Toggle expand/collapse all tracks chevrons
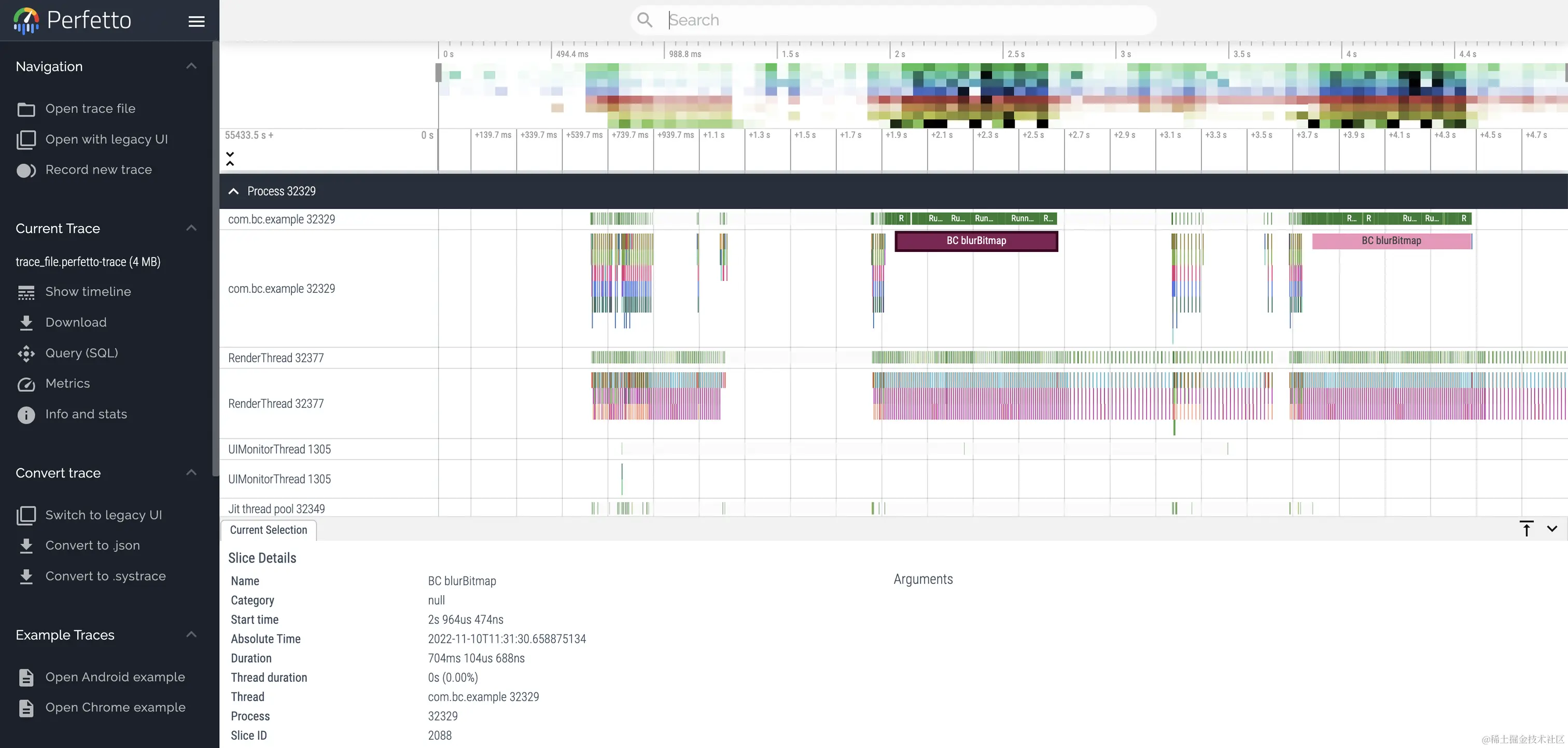Screen dimensions: 1568x748 pos(230,159)
